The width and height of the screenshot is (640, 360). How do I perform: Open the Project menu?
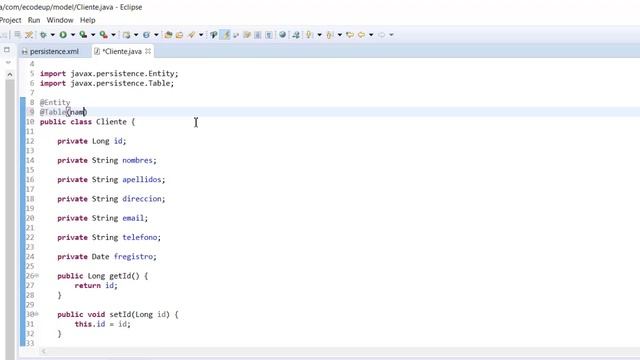[x=10, y=20]
